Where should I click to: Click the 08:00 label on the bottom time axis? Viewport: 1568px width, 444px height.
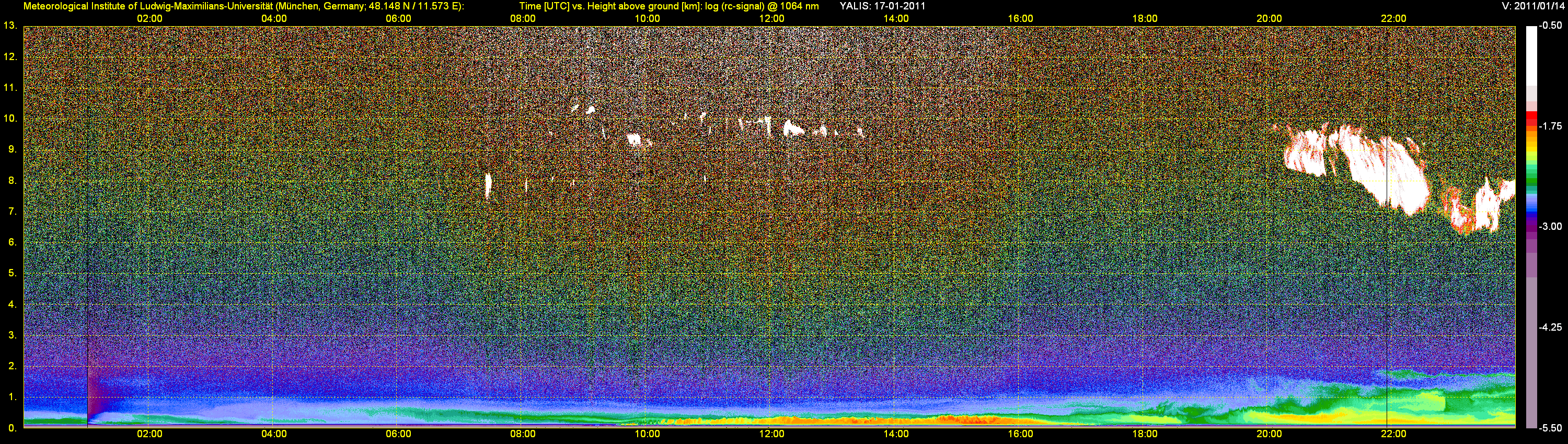(x=523, y=434)
